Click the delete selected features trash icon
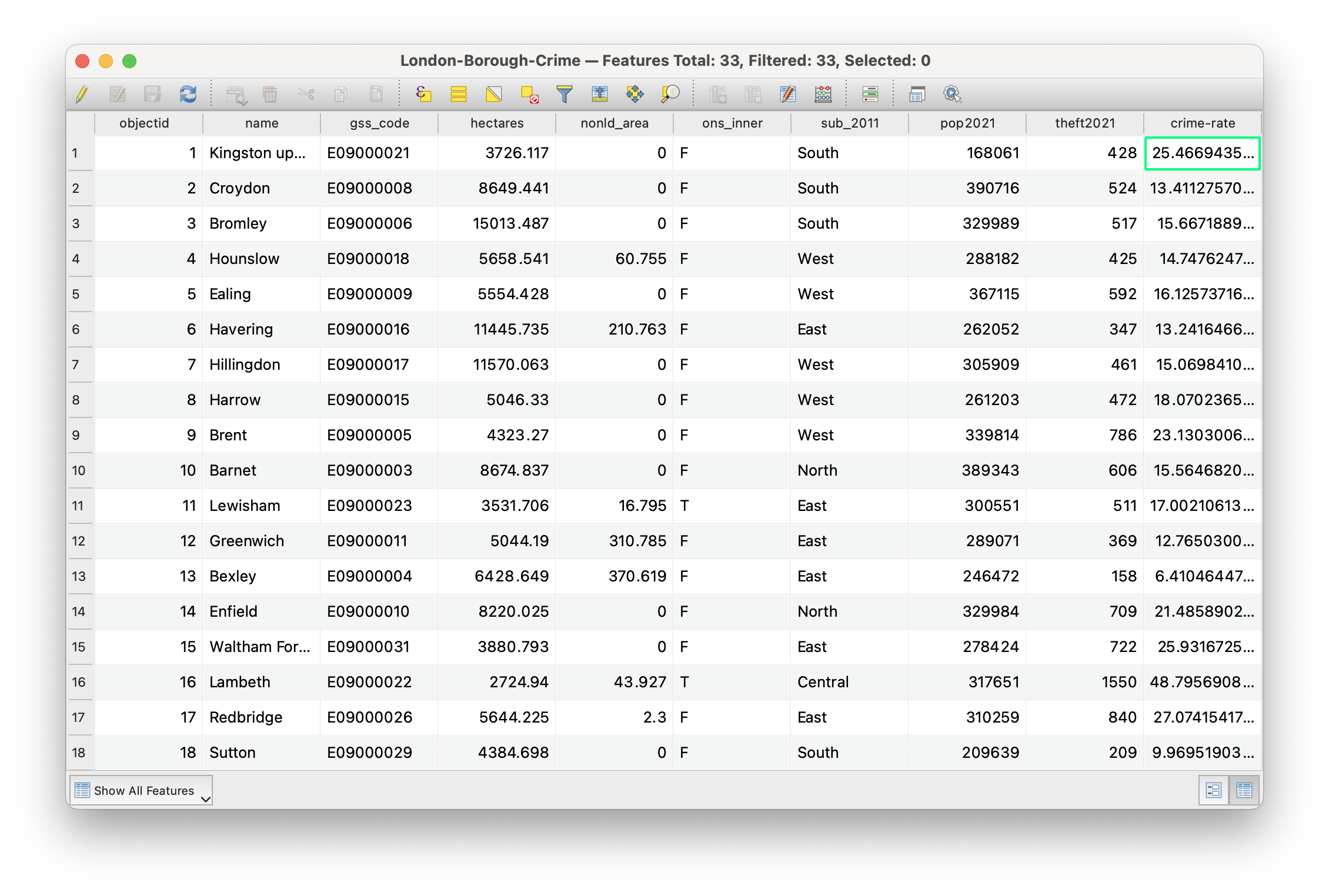 [270, 94]
